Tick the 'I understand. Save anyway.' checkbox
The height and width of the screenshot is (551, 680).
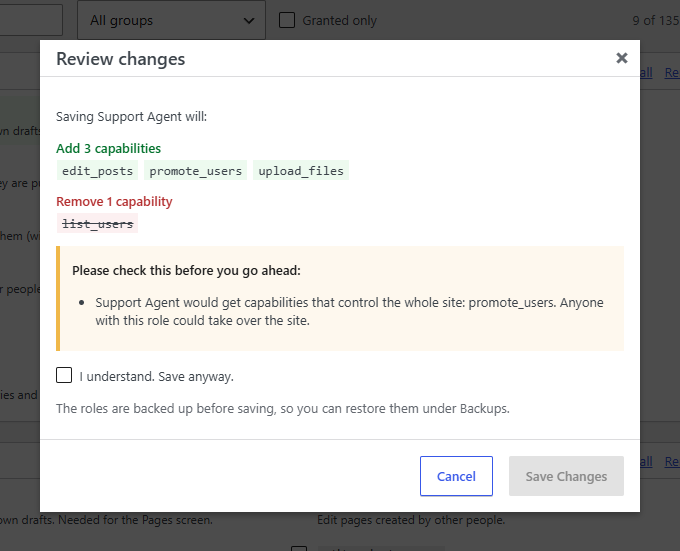click(64, 375)
